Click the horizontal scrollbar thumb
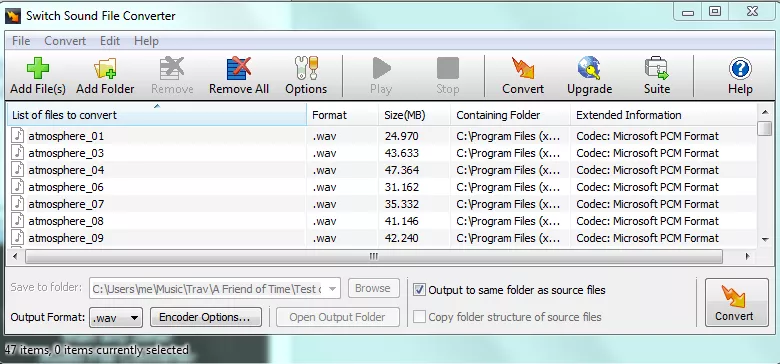Screen dimensions: 780x364 374,257
